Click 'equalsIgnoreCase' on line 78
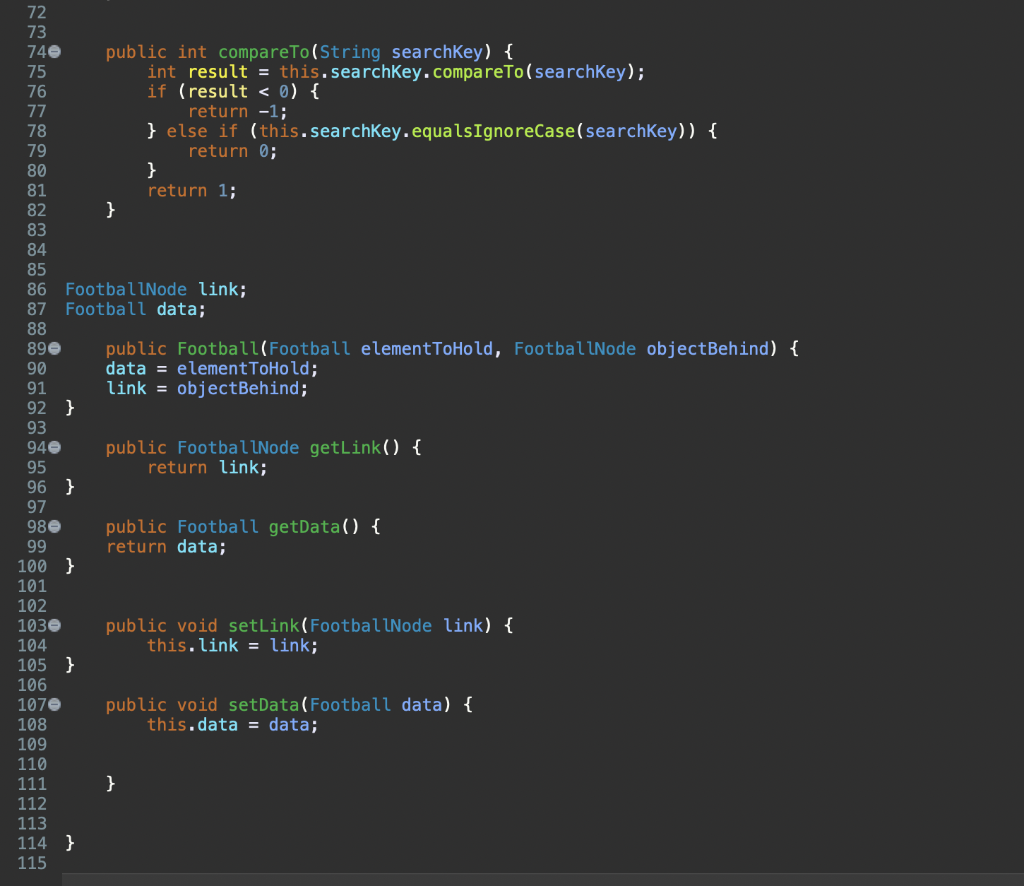The width and height of the screenshot is (1024, 886). (x=493, y=131)
